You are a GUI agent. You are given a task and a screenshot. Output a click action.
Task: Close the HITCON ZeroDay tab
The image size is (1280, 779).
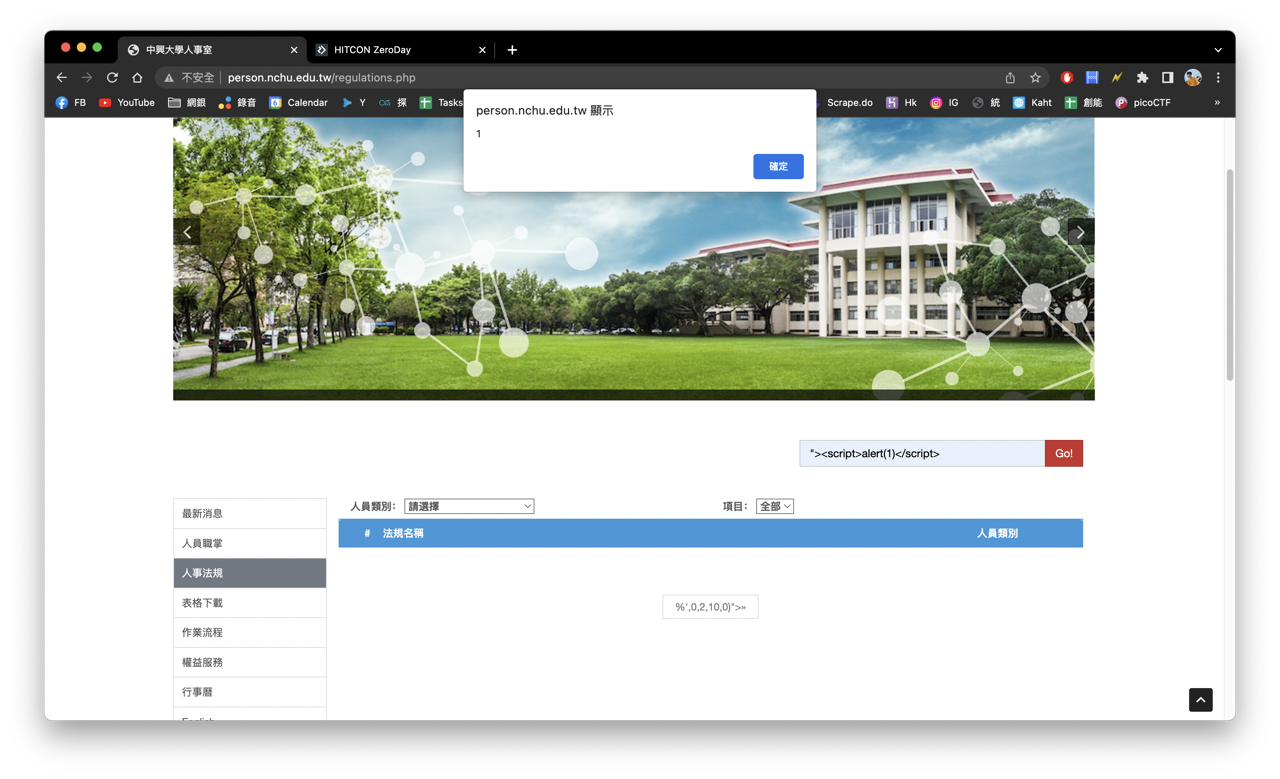[x=482, y=49]
